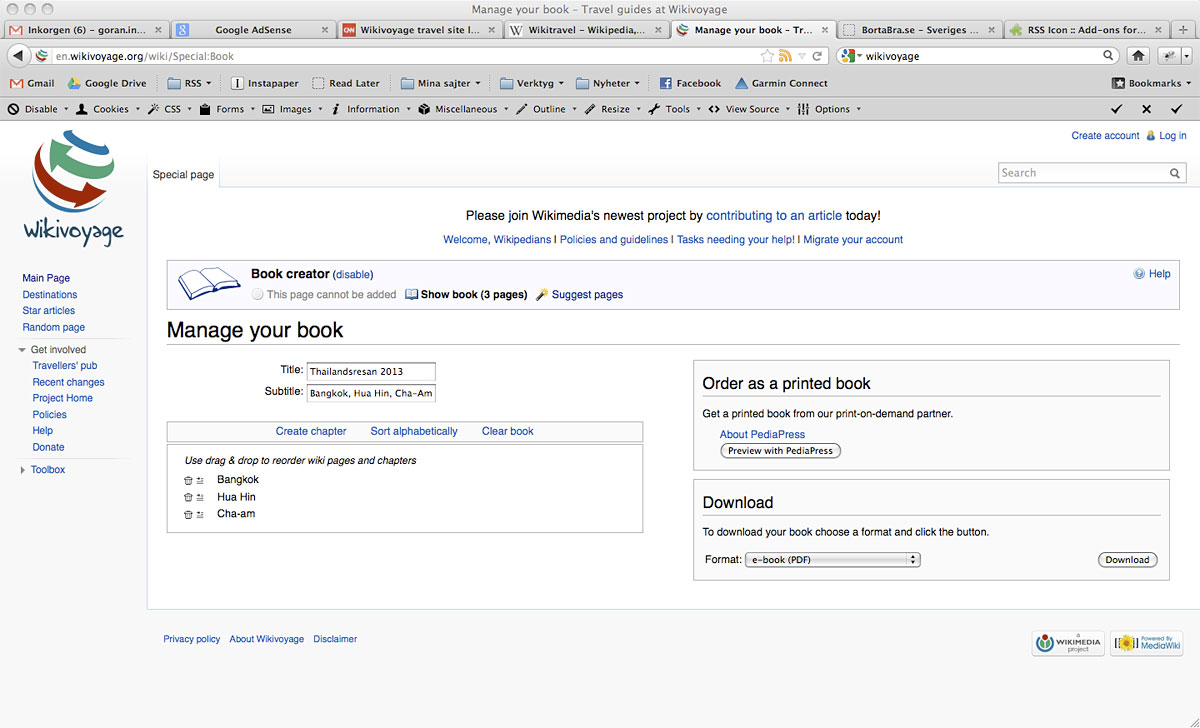Click the Read Later bookmarklet
The image size is (1200, 728).
pyautogui.click(x=346, y=83)
